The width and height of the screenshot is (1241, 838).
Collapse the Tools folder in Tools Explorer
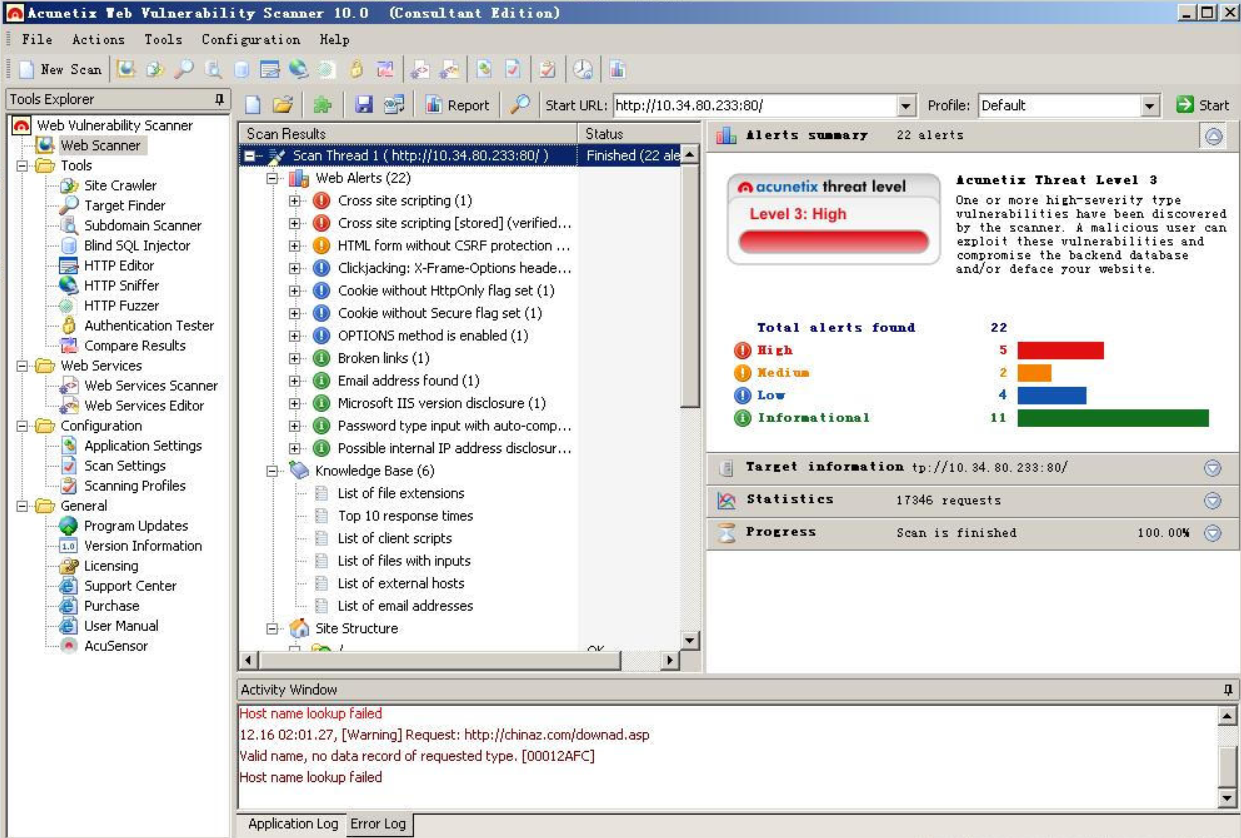[23, 166]
